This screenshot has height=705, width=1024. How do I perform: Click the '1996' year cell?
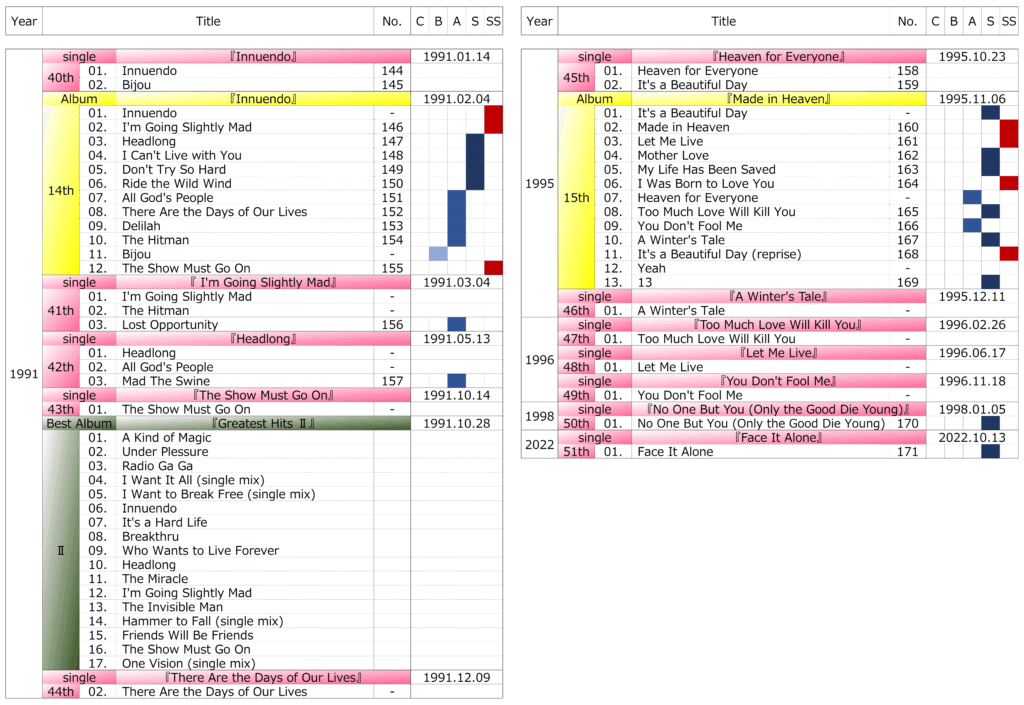[x=539, y=360]
